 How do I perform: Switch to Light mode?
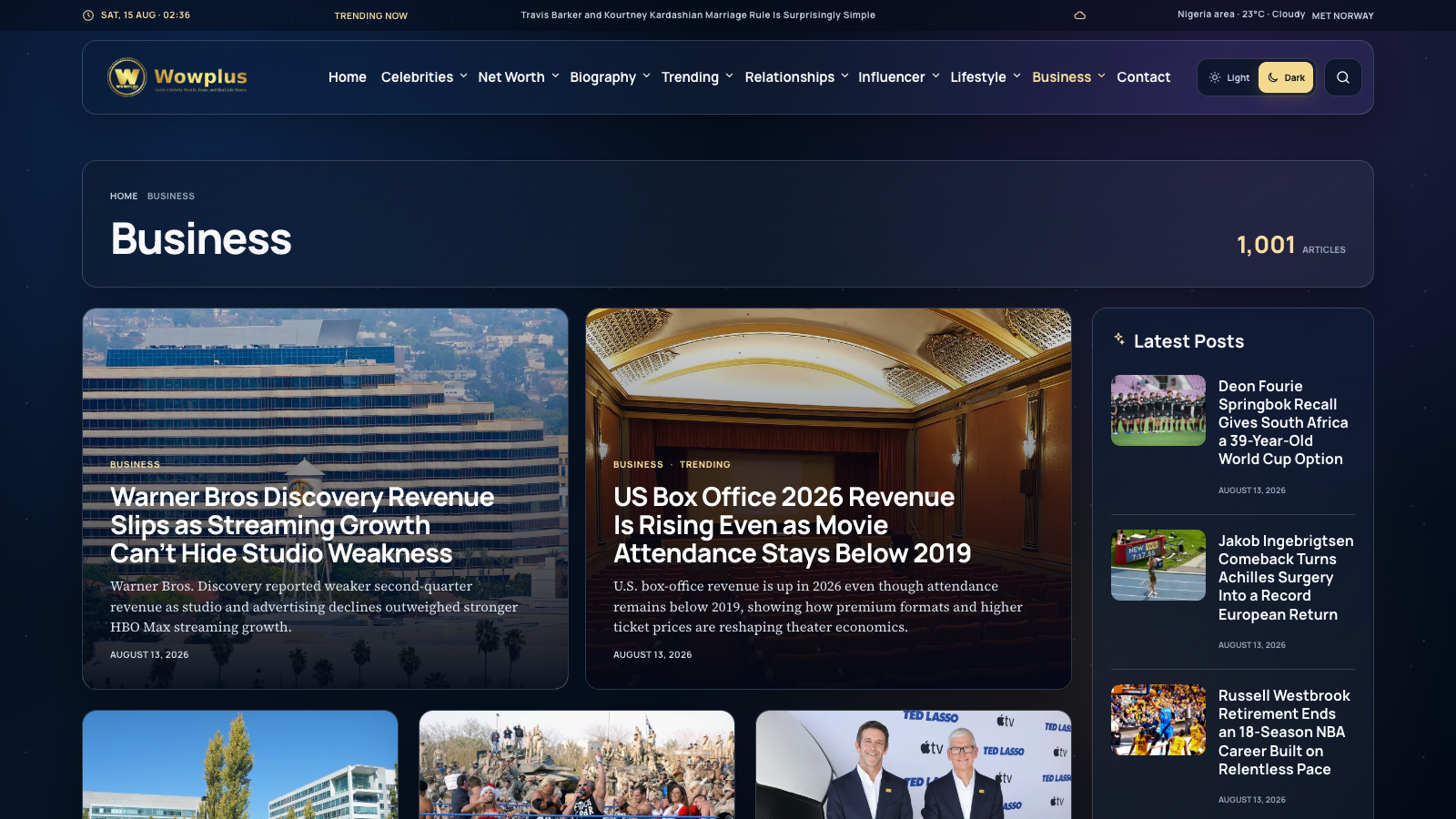coord(1229,77)
